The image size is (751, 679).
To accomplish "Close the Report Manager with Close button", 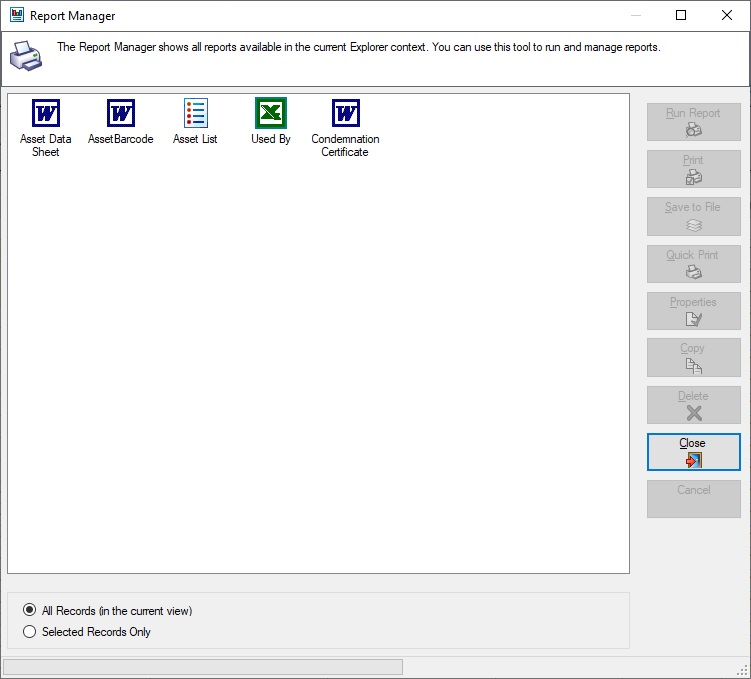I will (x=694, y=452).
